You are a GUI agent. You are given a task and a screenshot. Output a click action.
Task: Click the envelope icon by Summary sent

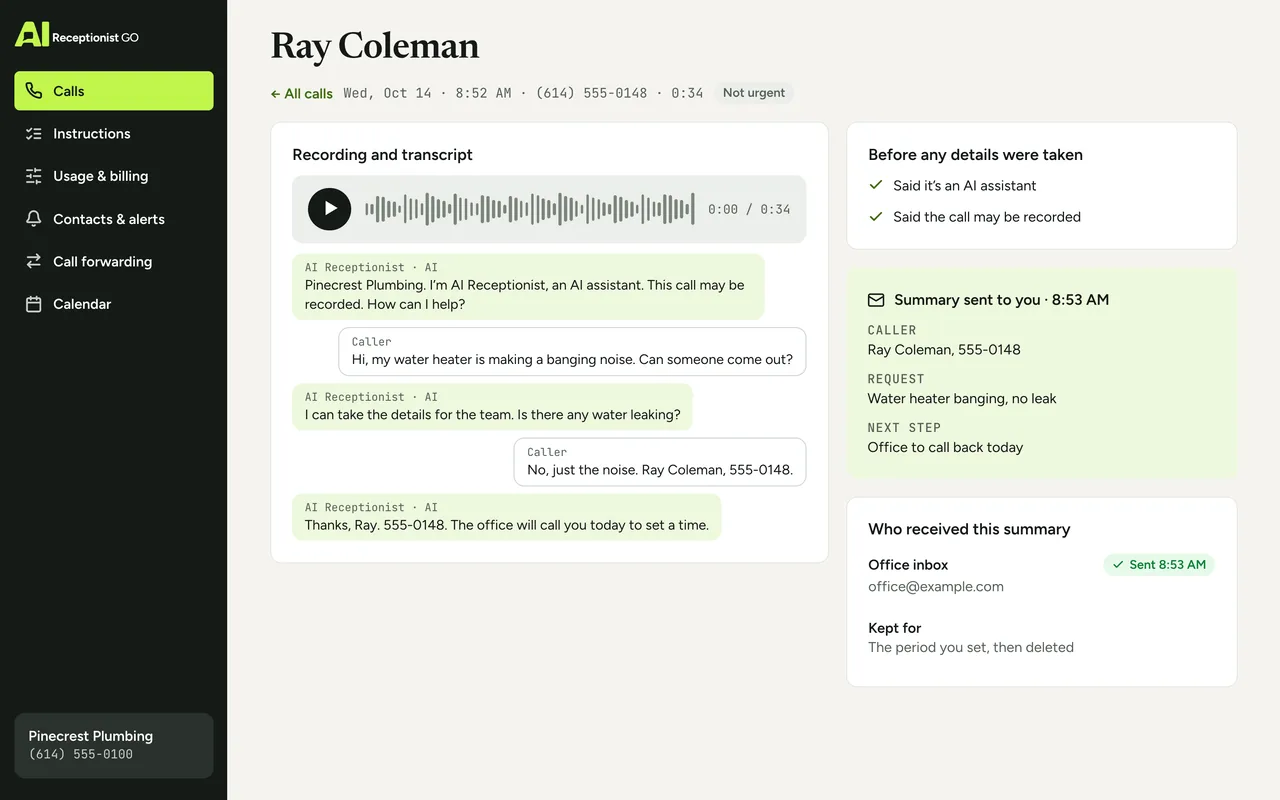tap(876, 300)
